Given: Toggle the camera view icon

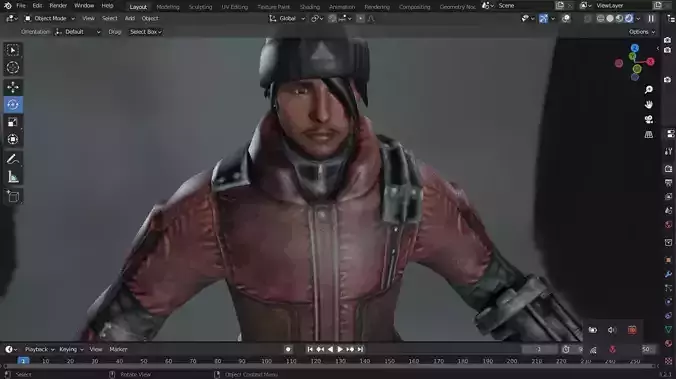Looking at the screenshot, I should pyautogui.click(x=648, y=119).
